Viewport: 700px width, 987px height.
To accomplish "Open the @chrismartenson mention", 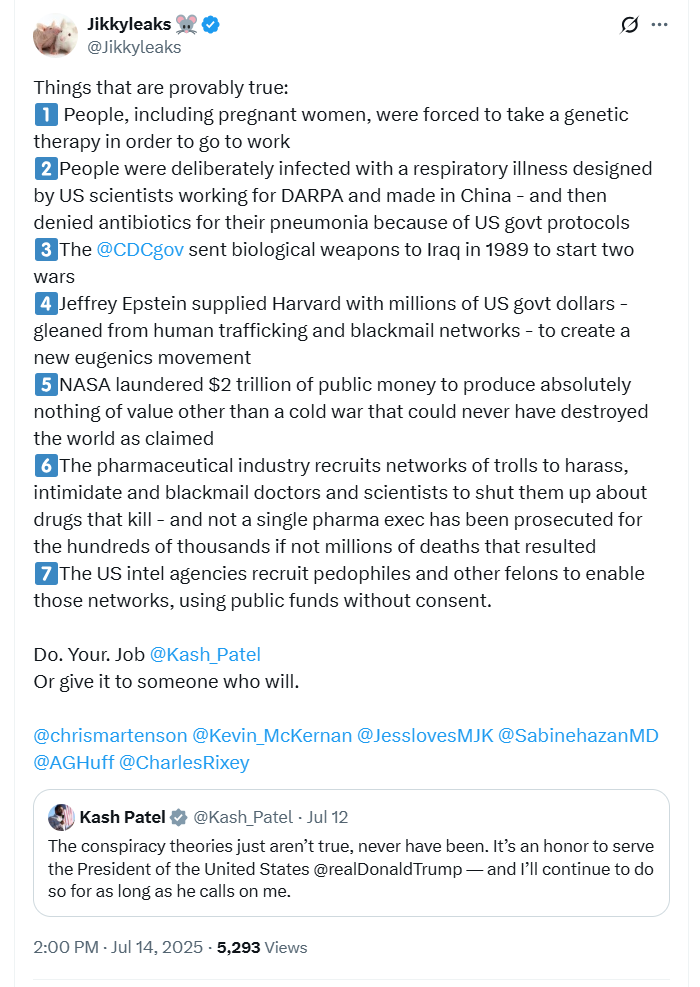I will point(110,736).
